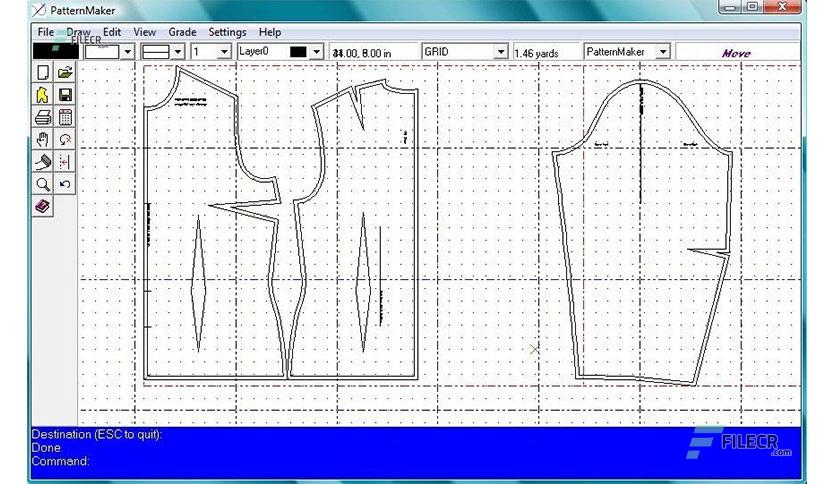Click the white fill color preview box
The width and height of the screenshot is (836, 484).
[x=102, y=52]
